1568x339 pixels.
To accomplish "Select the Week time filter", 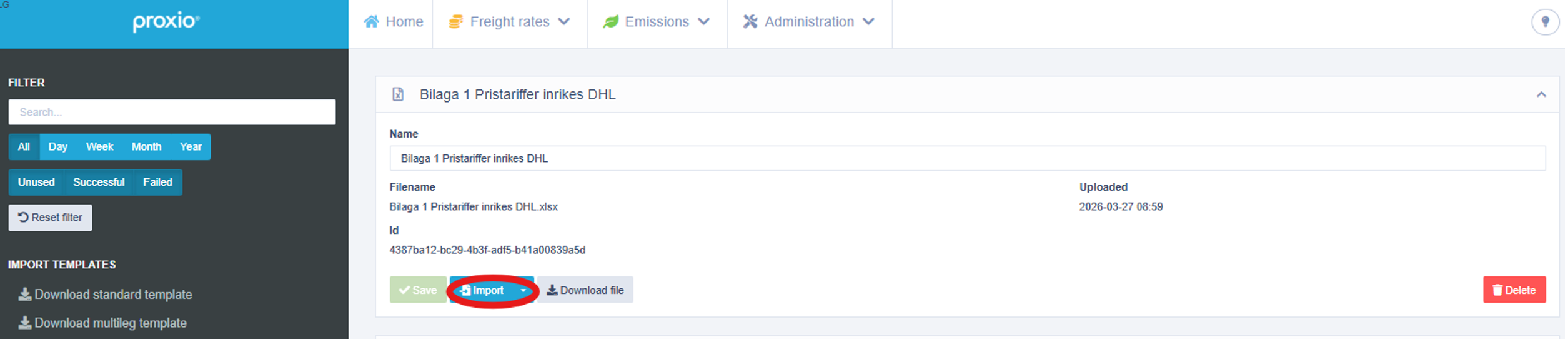I will pyautogui.click(x=99, y=147).
